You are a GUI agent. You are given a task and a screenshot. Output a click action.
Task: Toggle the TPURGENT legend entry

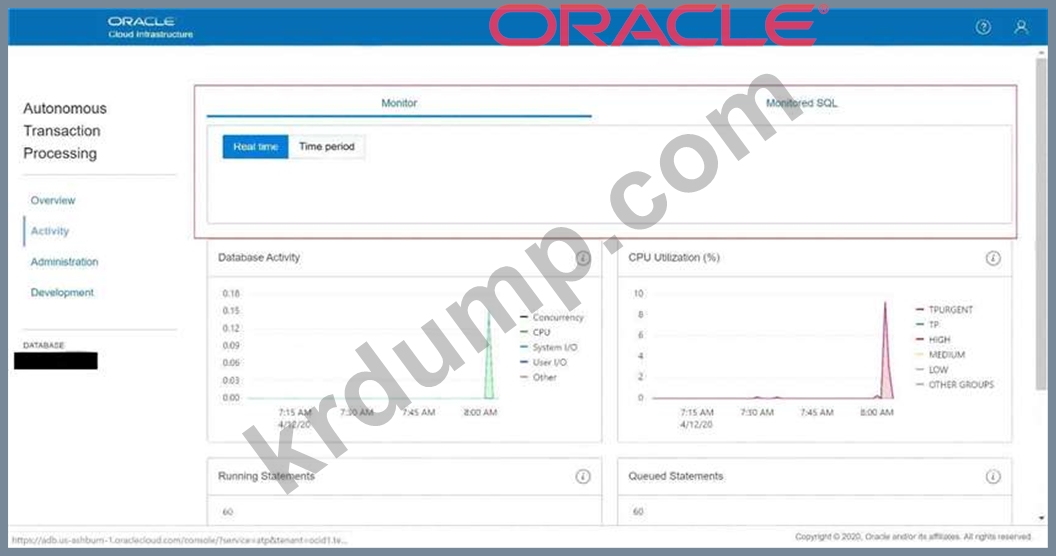[944, 310]
